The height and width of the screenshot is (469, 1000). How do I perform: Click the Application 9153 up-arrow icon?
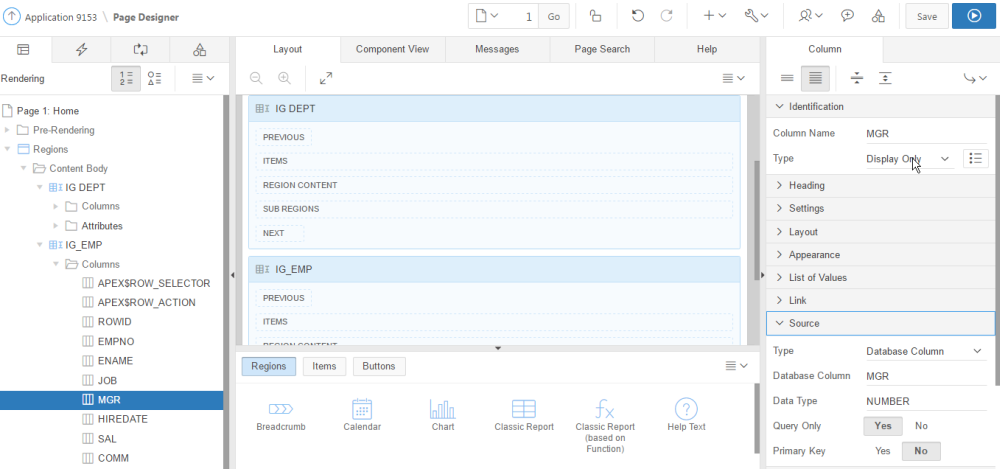11,17
